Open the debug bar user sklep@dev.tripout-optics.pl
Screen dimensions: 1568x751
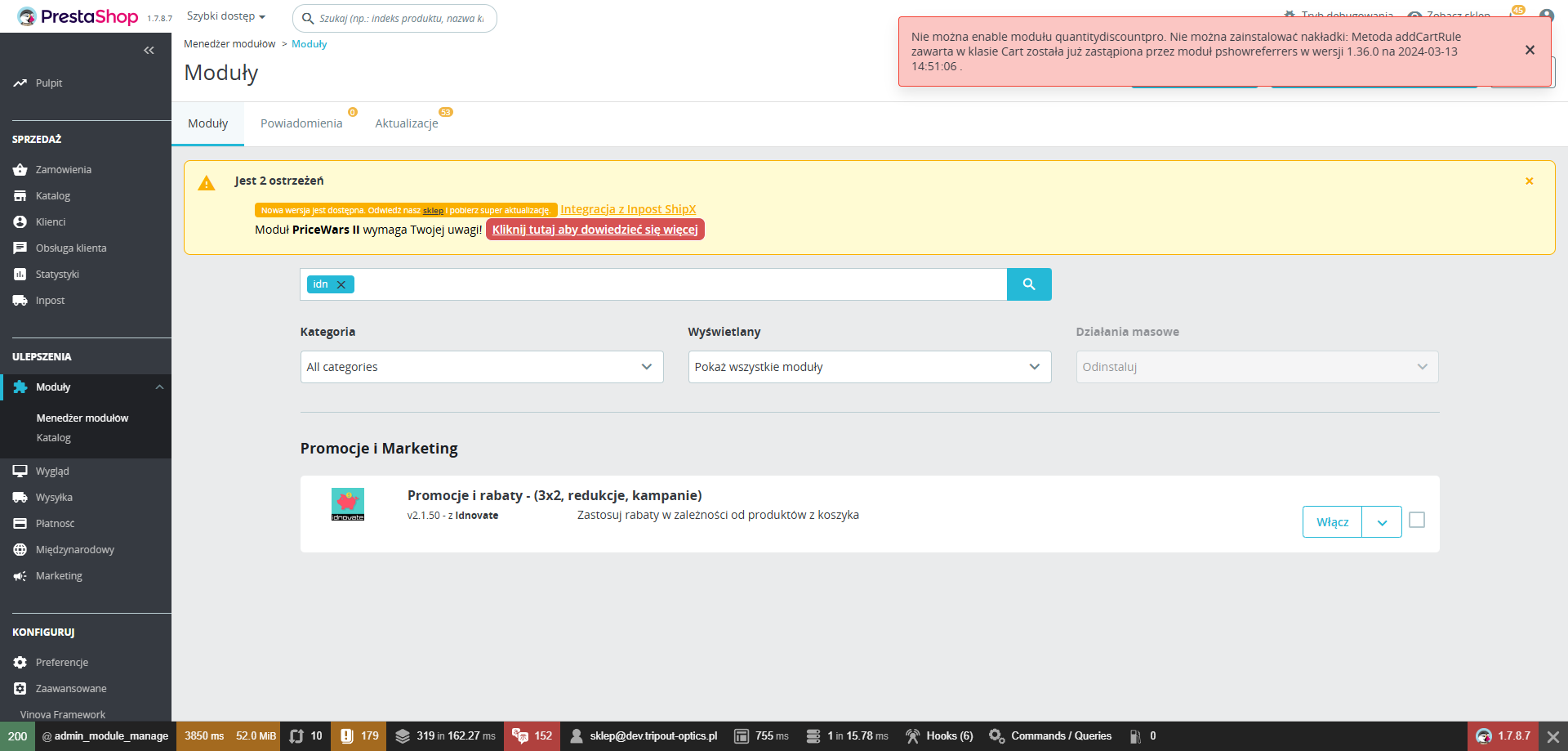pos(644,736)
